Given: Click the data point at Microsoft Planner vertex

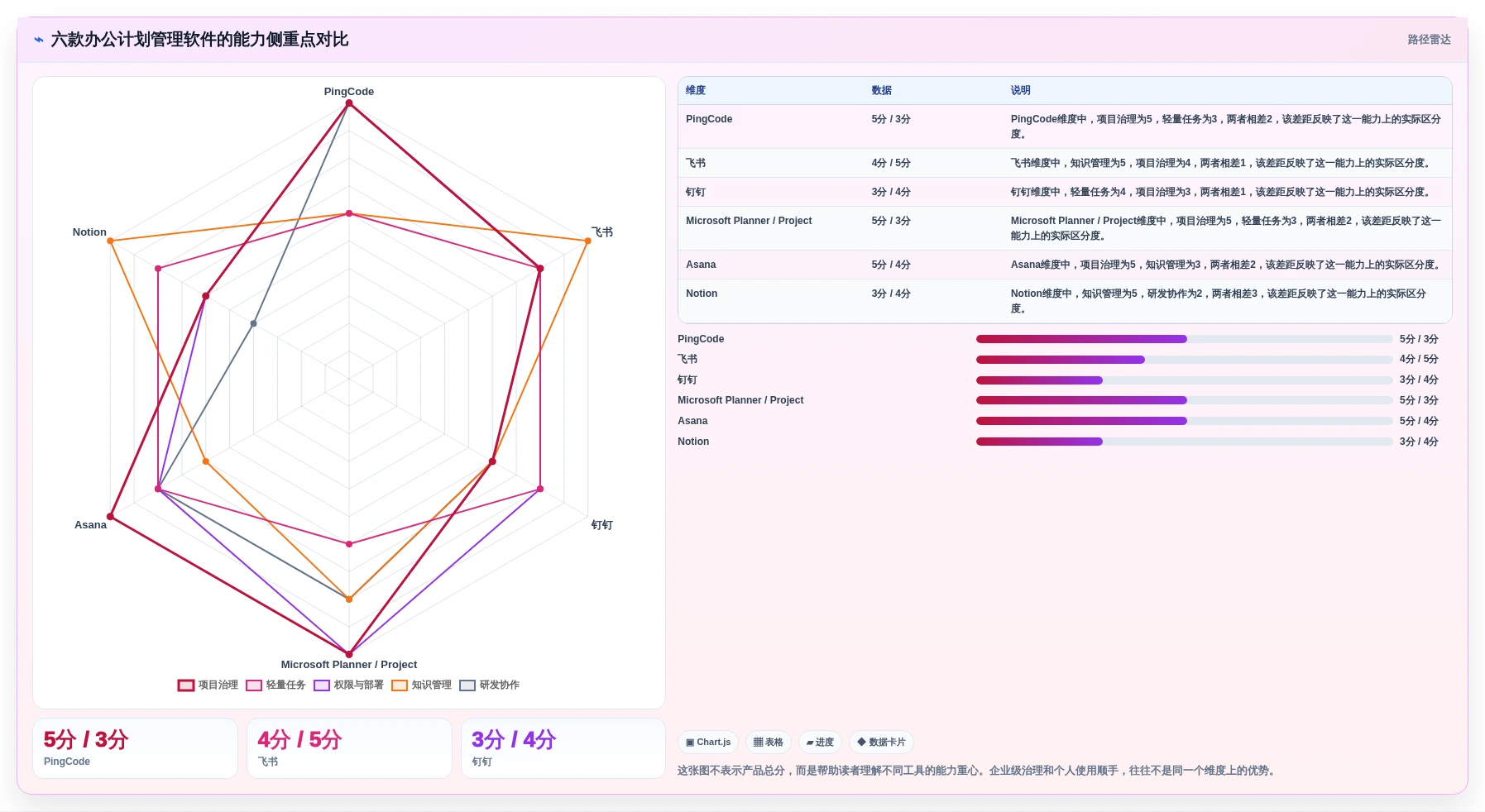Looking at the screenshot, I should coord(349,654).
